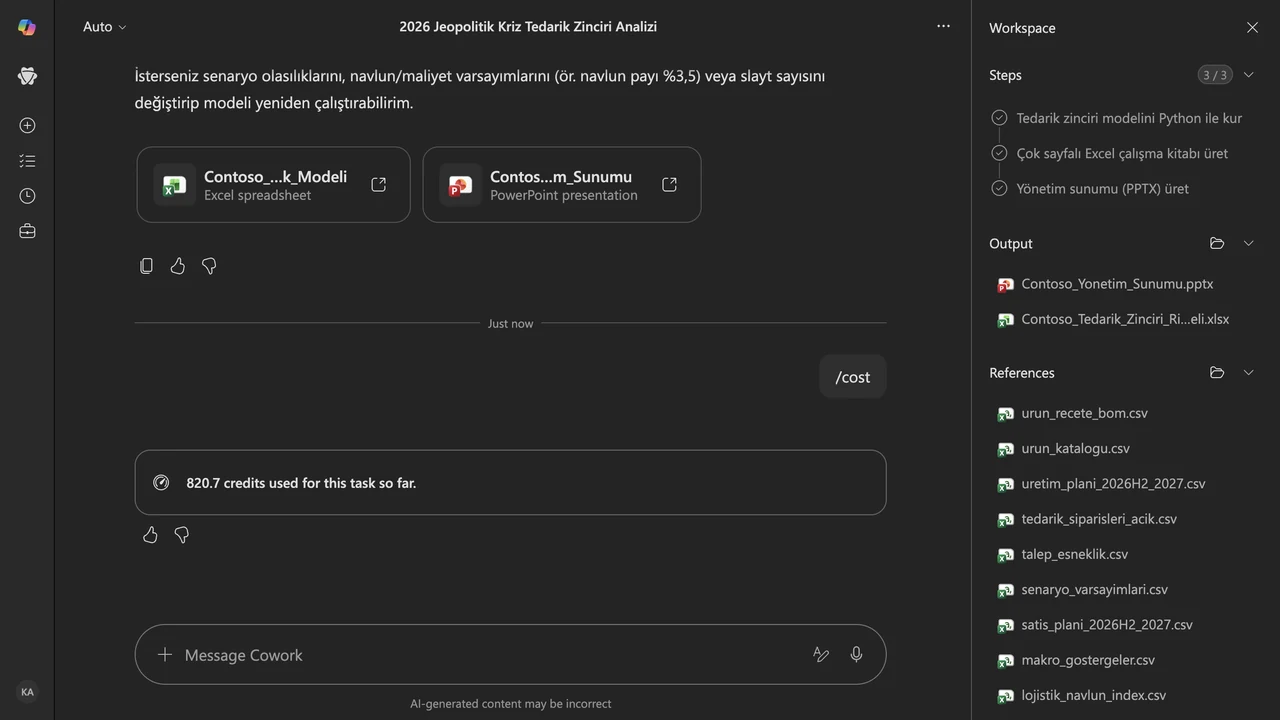Open the tasks list icon in sidebar

pos(27,161)
